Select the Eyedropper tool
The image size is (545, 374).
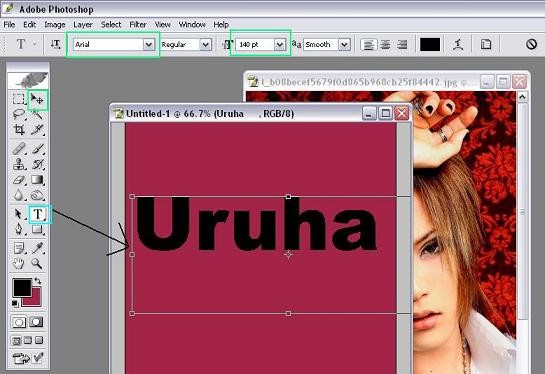pos(37,248)
